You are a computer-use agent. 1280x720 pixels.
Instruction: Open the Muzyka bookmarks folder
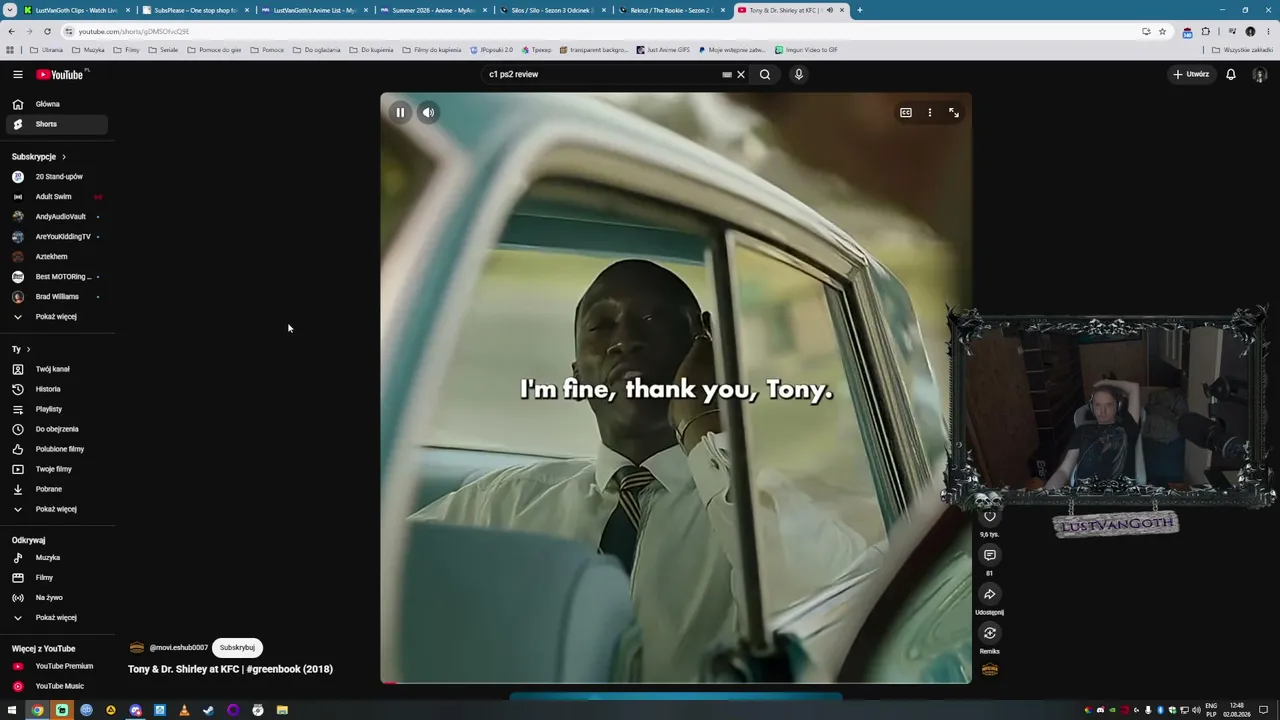89,50
